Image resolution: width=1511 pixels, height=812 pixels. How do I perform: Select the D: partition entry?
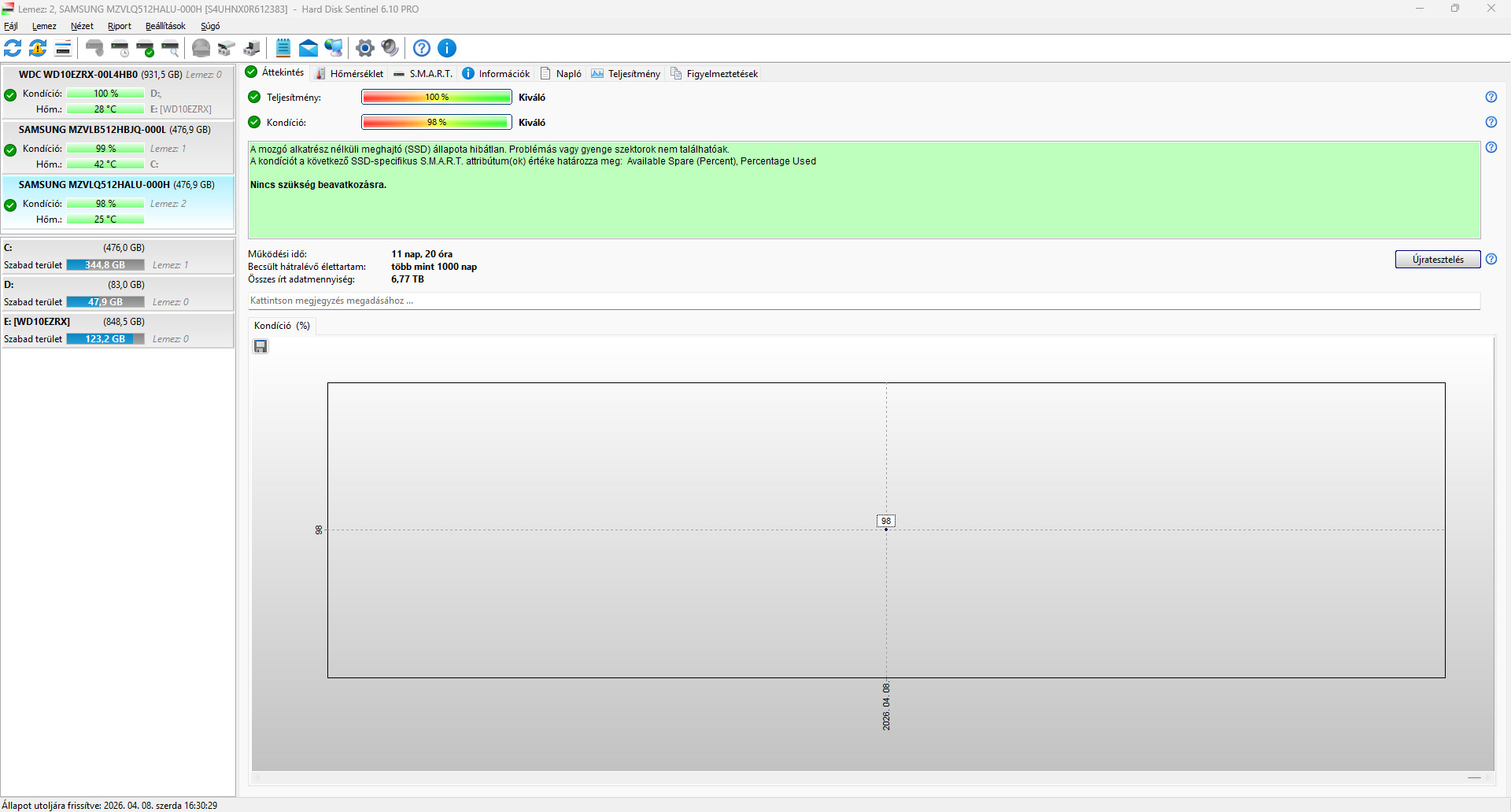[x=118, y=293]
